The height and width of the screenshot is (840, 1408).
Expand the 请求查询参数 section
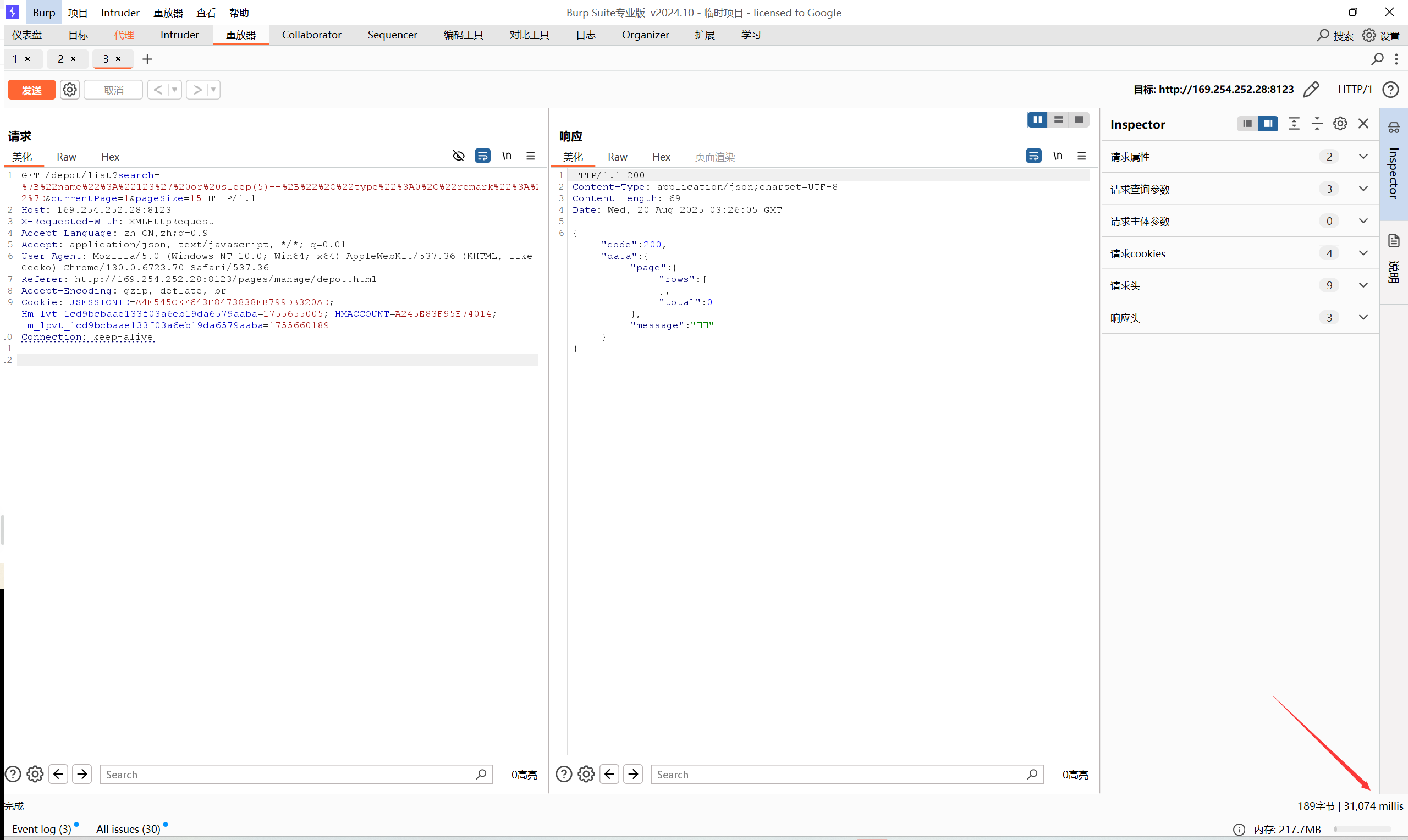click(x=1363, y=189)
